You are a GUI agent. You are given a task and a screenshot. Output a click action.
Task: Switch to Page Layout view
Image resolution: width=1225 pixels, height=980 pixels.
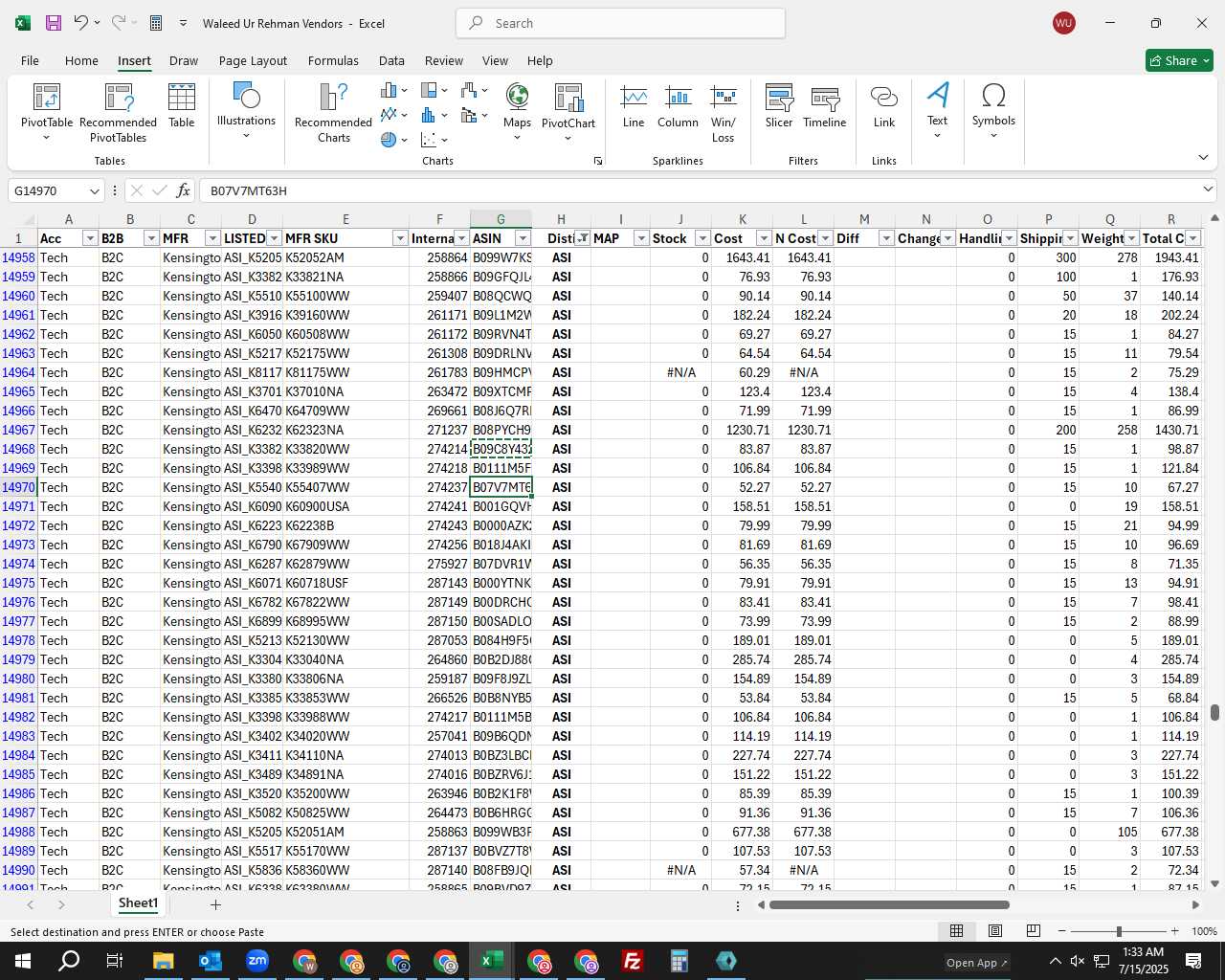[995, 931]
